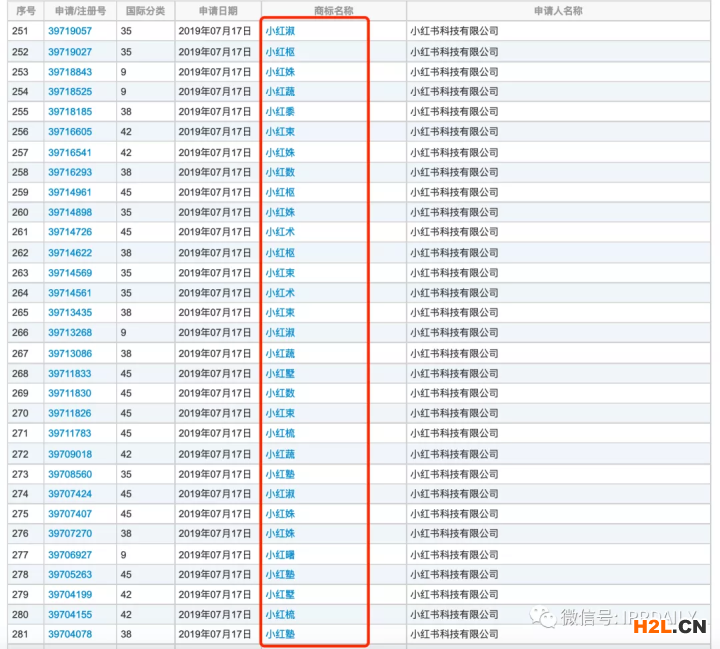Select the applicant name in row 251
Screen dimensions: 720x649
pos(454,31)
